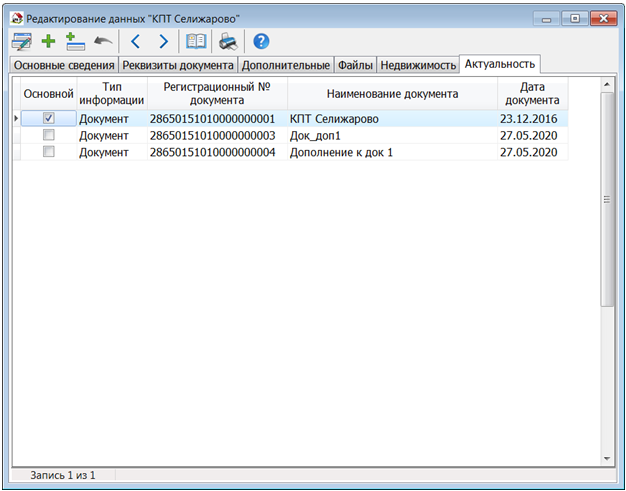Image resolution: width=626 pixels, height=491 pixels.
Task: Select registration number ending 0004 cell
Action: tap(212, 152)
